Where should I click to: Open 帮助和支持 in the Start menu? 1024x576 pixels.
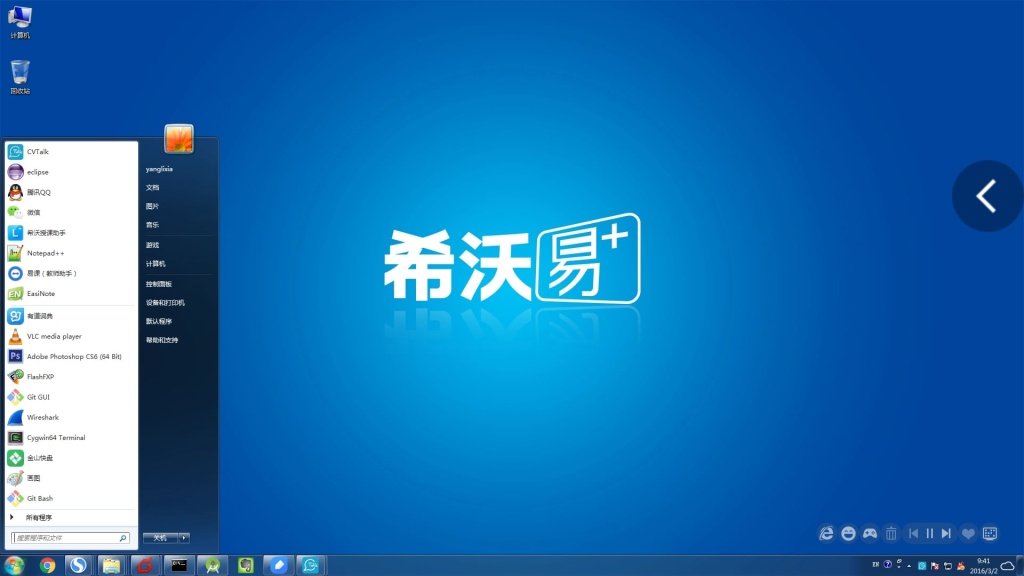click(162, 340)
